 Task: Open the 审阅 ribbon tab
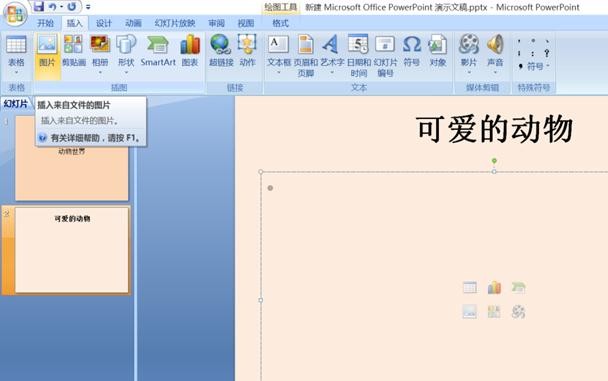point(216,23)
